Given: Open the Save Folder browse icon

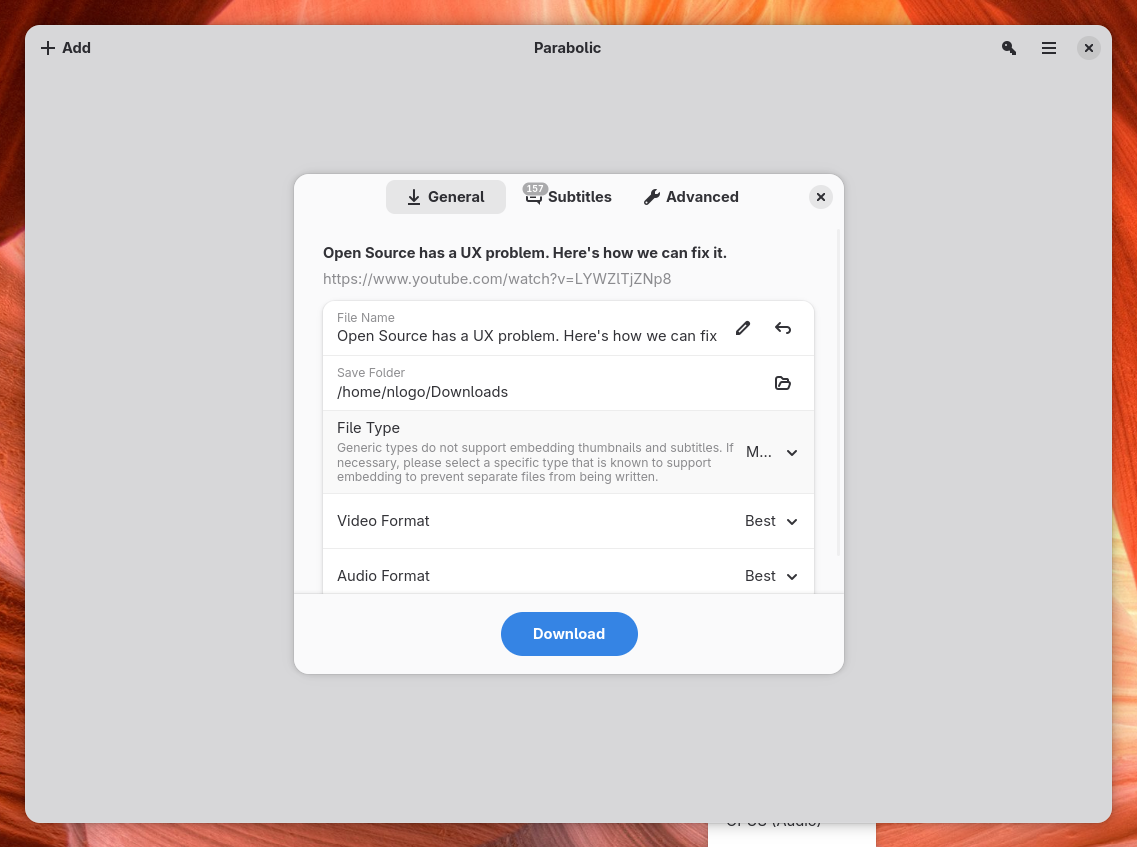Looking at the screenshot, I should pos(782,383).
